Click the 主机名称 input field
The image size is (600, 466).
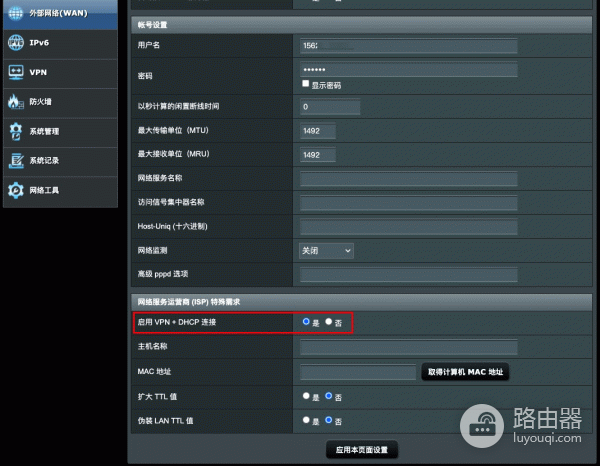coord(408,347)
